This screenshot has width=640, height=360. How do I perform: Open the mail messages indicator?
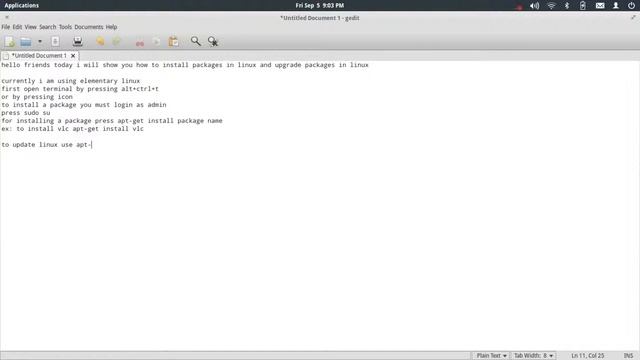coord(600,6)
